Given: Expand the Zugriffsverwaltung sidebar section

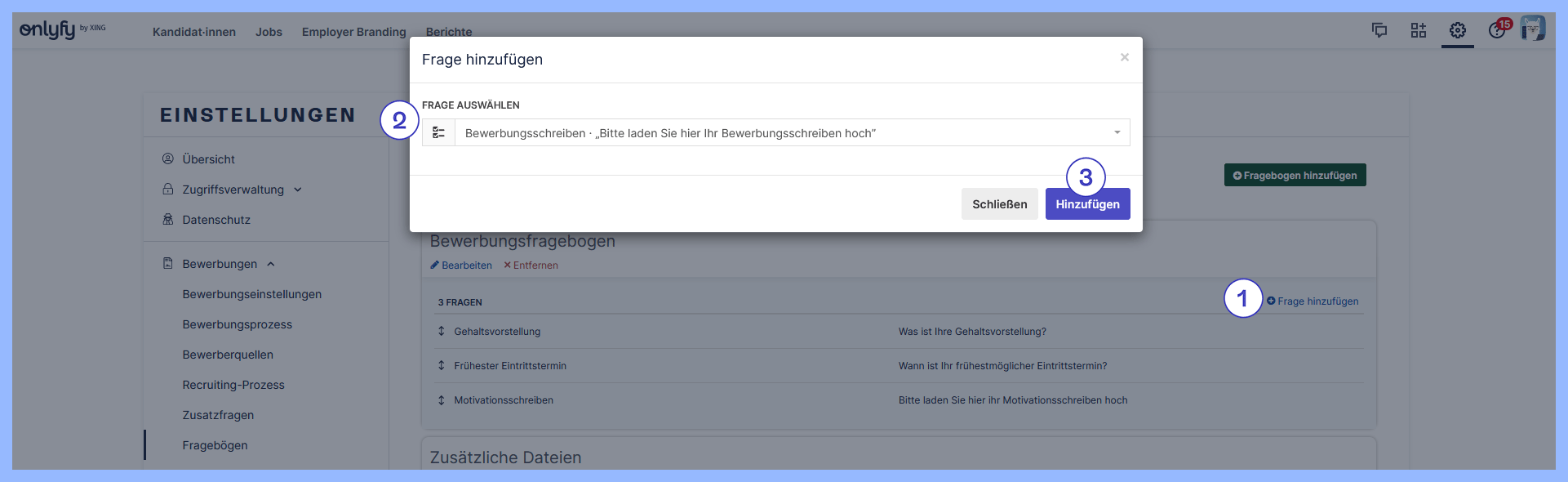Looking at the screenshot, I should pyautogui.click(x=233, y=190).
